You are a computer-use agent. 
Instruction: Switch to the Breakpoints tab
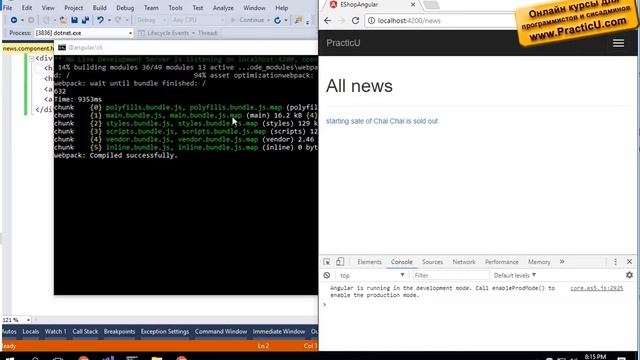119,331
